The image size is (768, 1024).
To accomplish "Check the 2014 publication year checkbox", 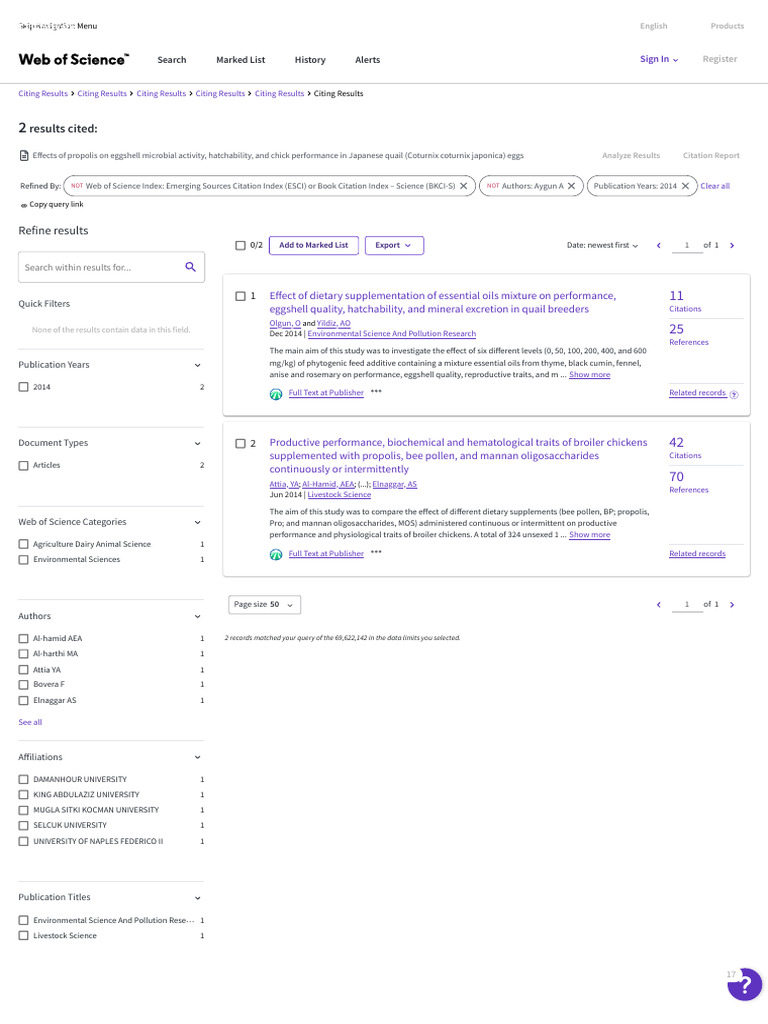I will pos(24,387).
